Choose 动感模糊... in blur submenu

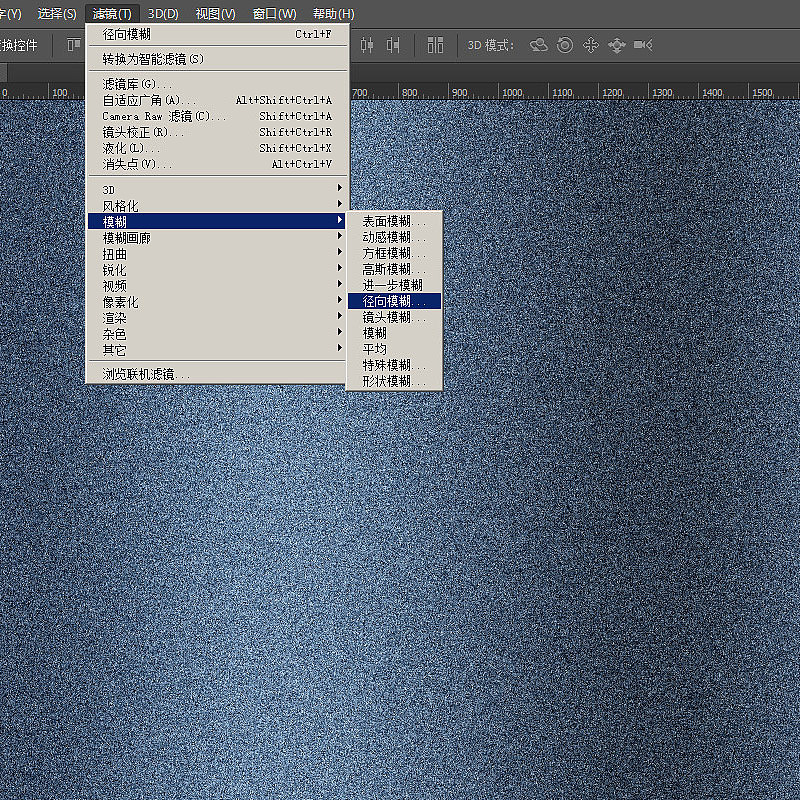[394, 237]
